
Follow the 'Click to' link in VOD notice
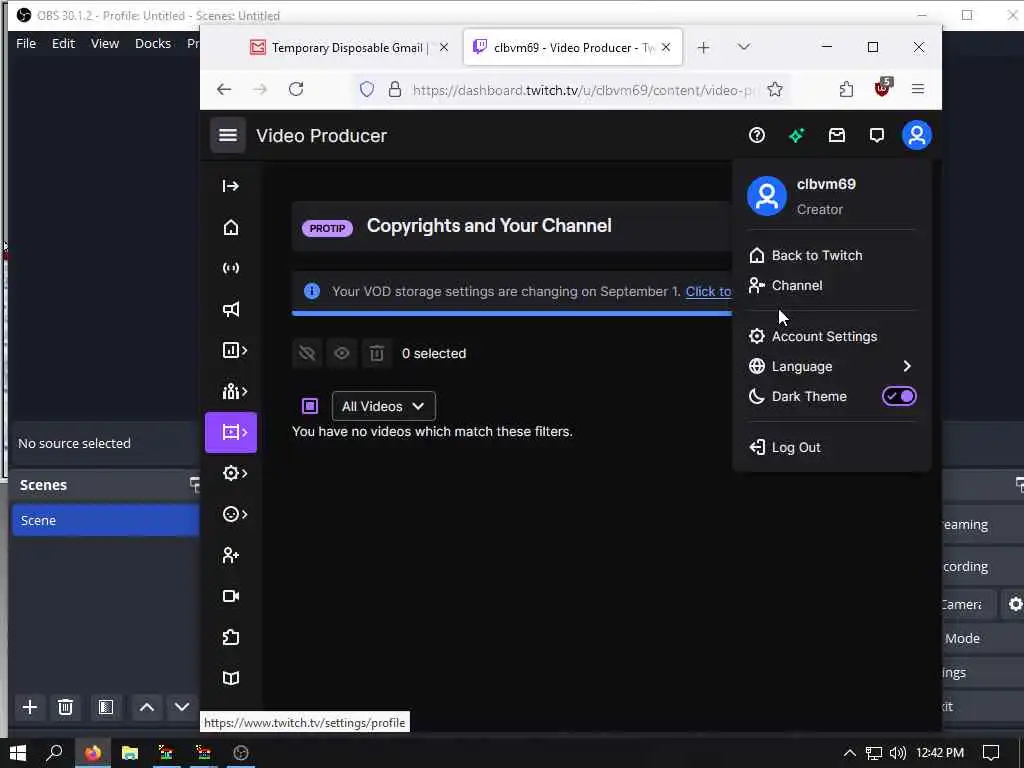[x=709, y=292]
